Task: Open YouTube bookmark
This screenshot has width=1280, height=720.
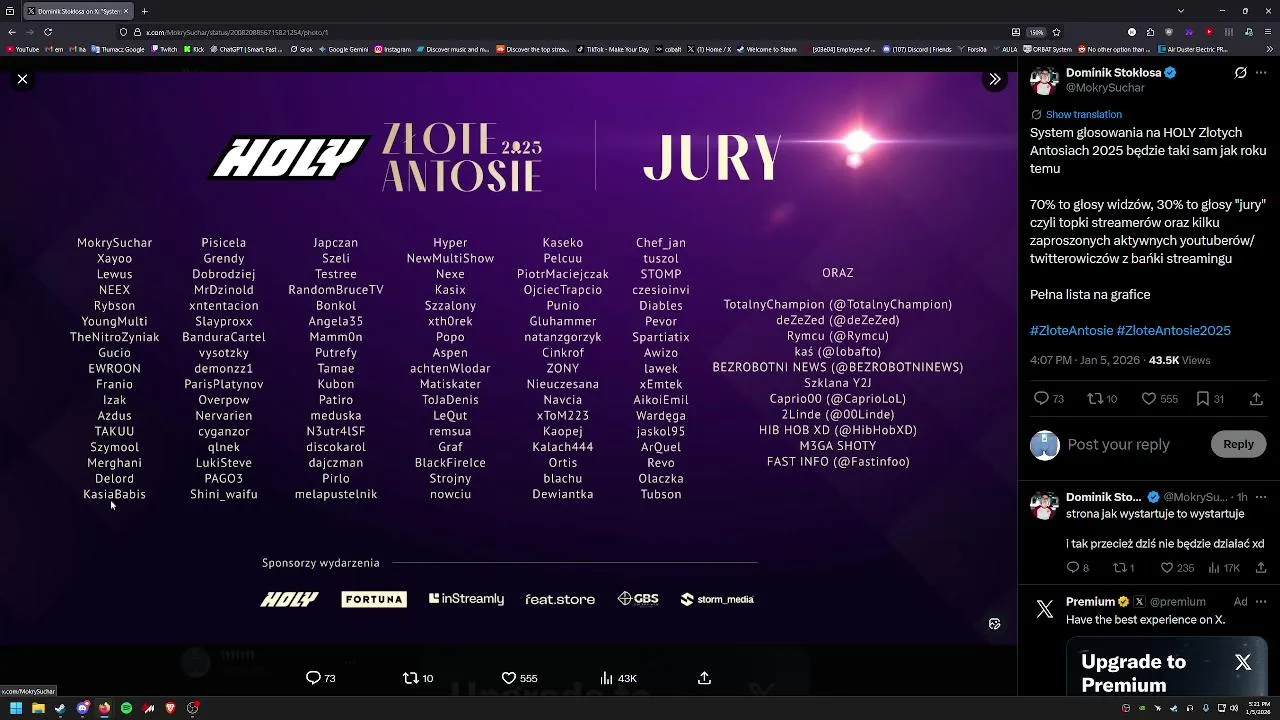Action: (23, 49)
